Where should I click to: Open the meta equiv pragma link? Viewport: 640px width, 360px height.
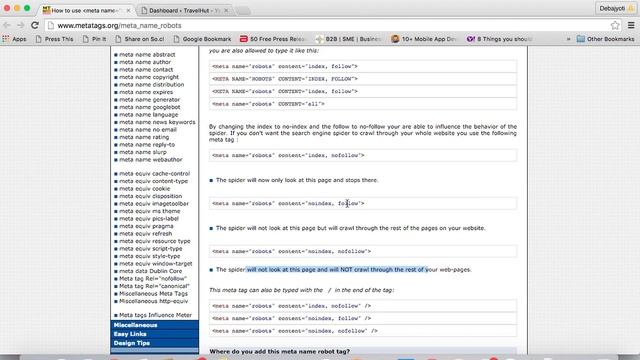point(146,226)
